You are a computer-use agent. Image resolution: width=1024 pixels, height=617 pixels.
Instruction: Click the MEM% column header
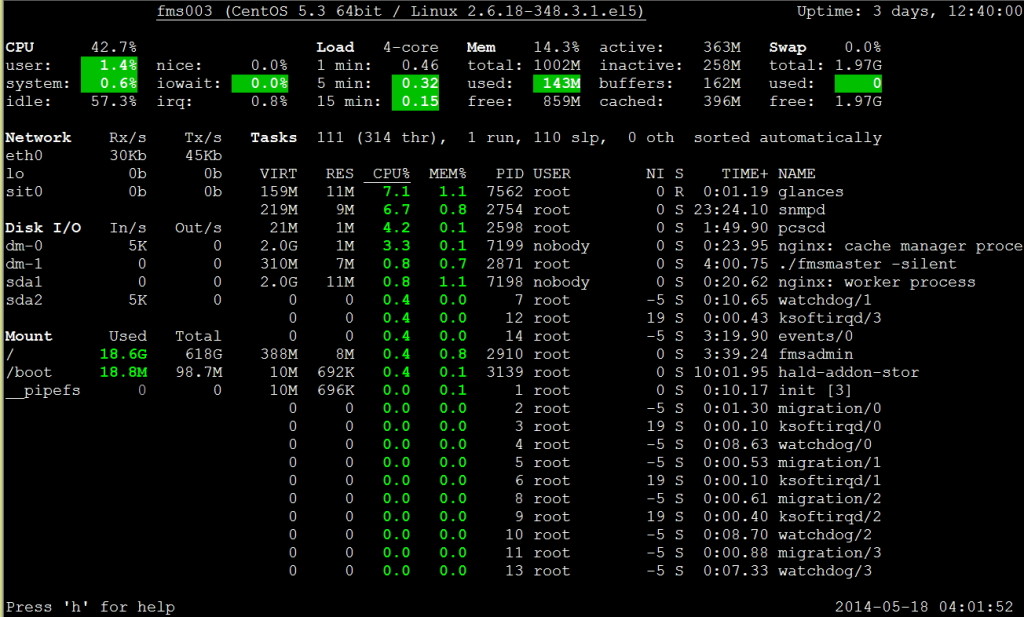[447, 174]
